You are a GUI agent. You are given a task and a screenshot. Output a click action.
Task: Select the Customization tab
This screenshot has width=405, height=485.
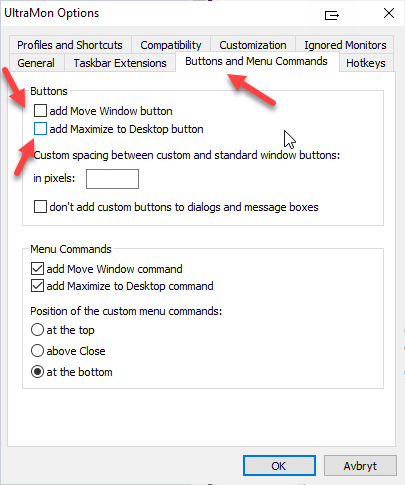253,45
